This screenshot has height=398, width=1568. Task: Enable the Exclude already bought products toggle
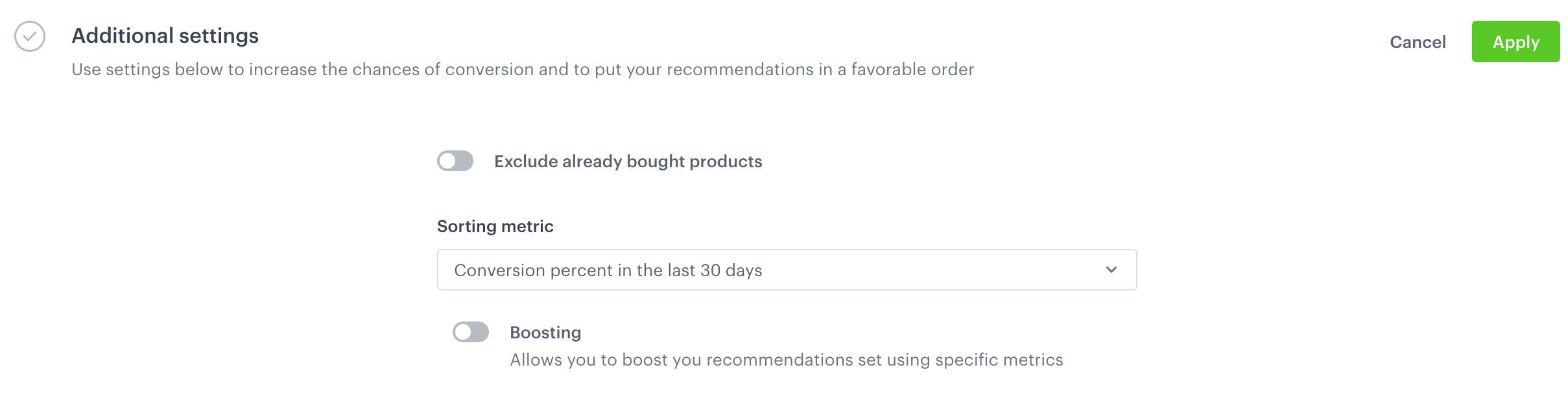click(x=455, y=161)
